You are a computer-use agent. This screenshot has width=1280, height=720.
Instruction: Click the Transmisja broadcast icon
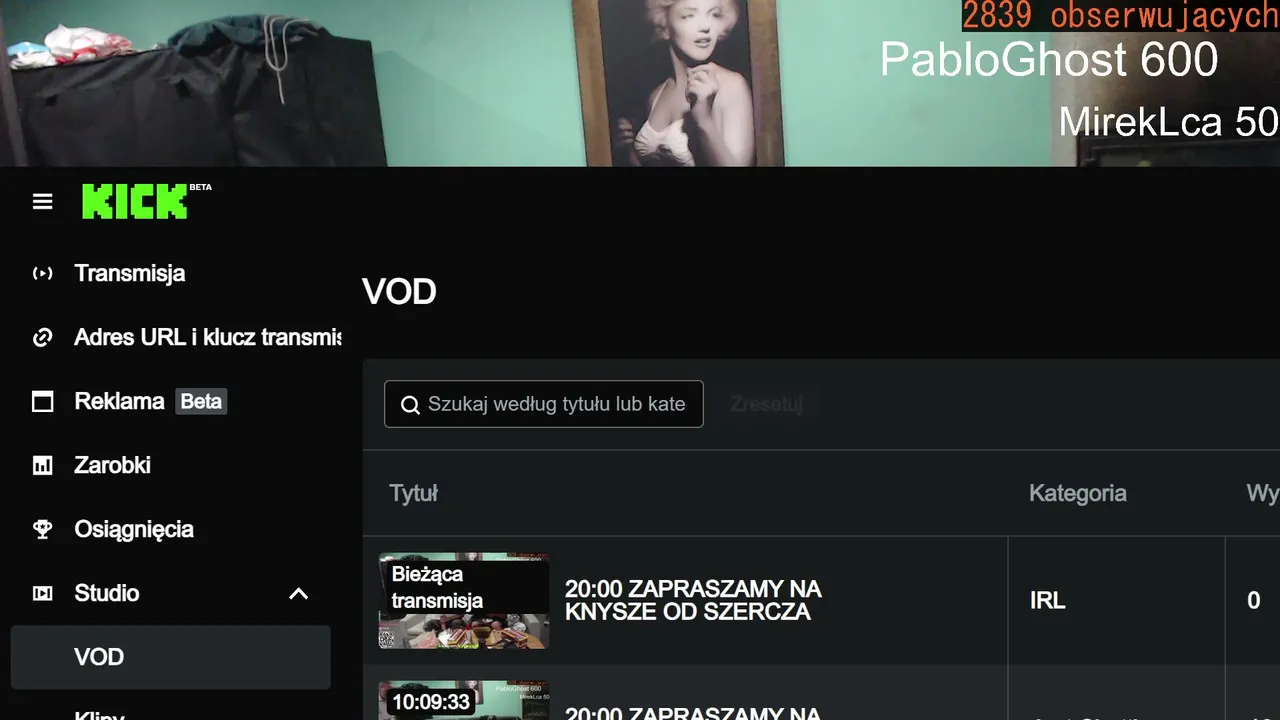point(42,273)
